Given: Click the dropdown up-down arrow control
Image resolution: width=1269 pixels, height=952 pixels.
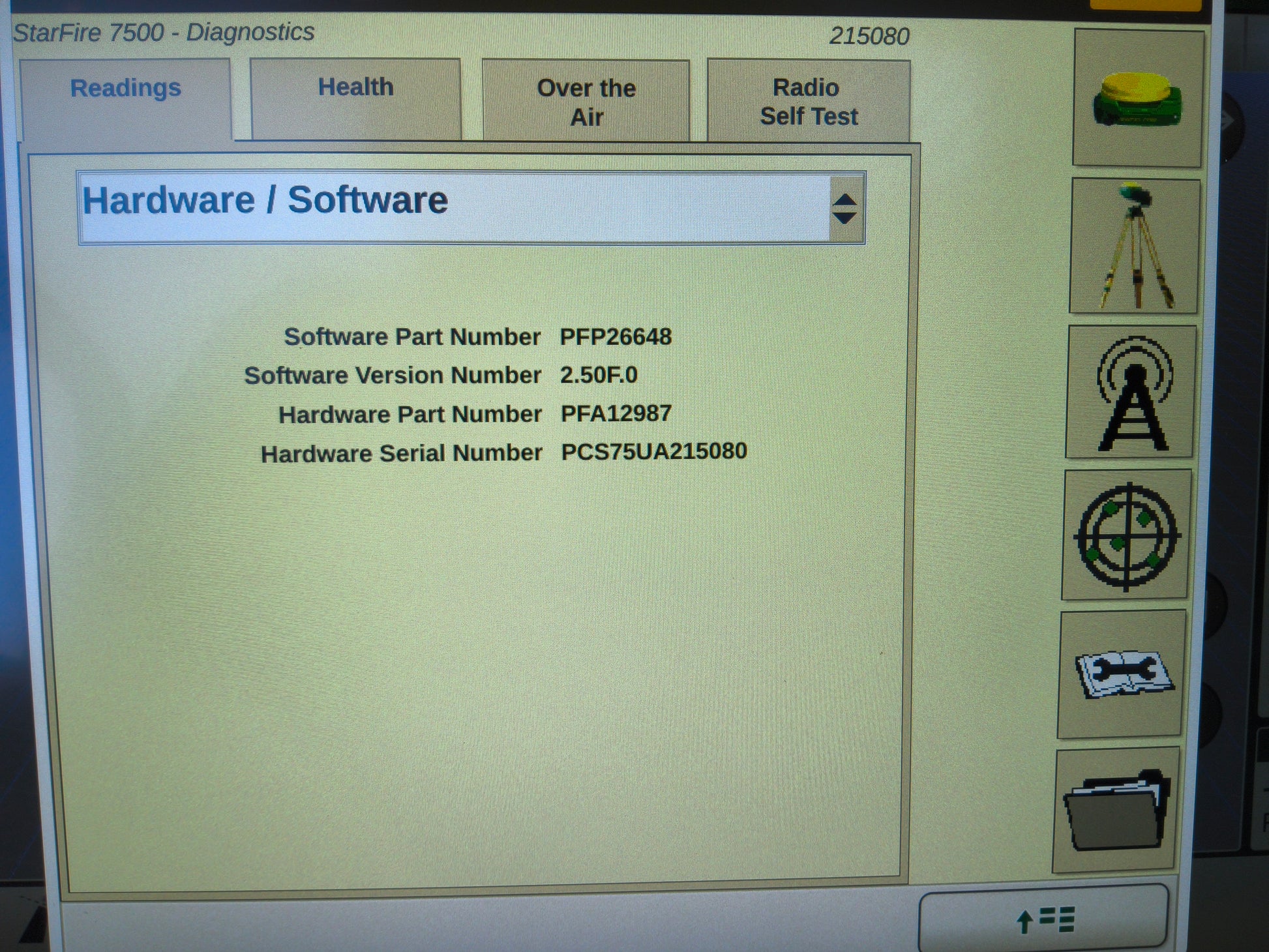Looking at the screenshot, I should [x=845, y=209].
